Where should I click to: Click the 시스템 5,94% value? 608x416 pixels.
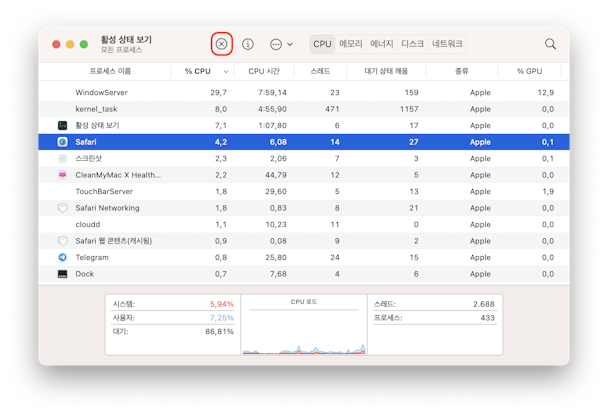222,304
